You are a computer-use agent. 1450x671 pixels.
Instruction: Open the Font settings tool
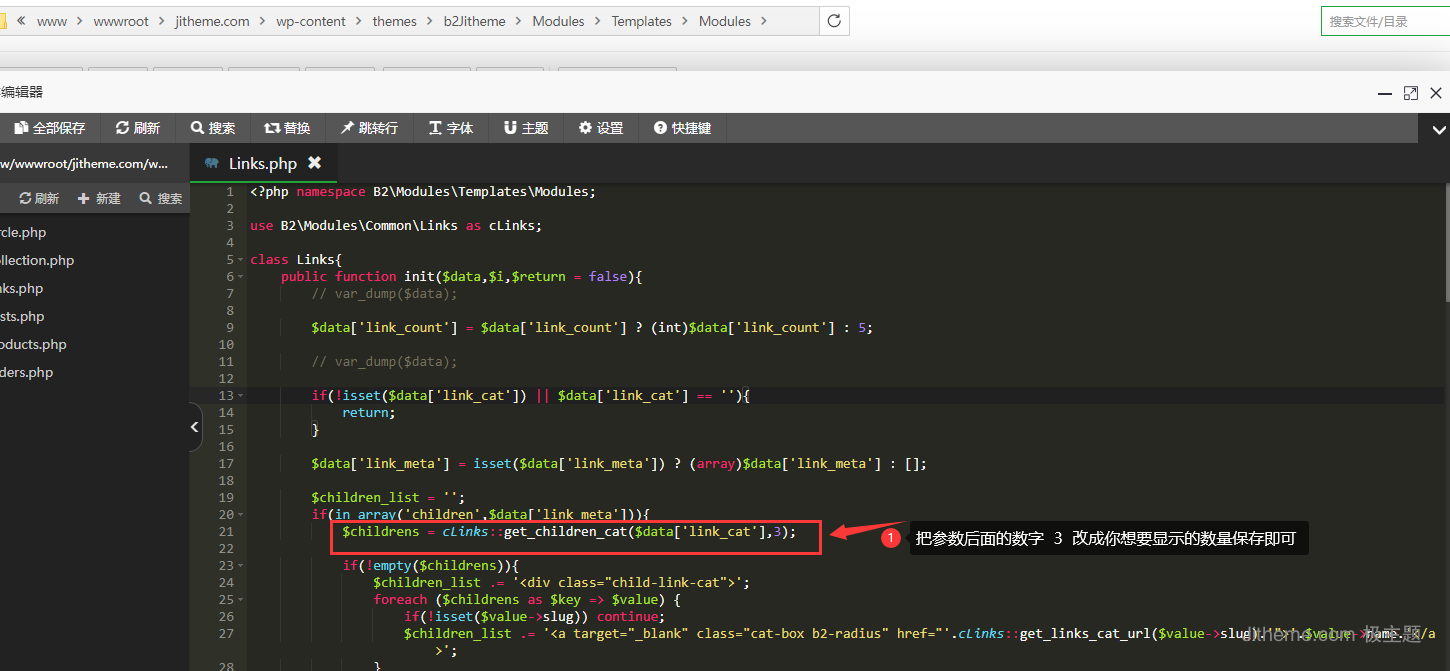[451, 128]
